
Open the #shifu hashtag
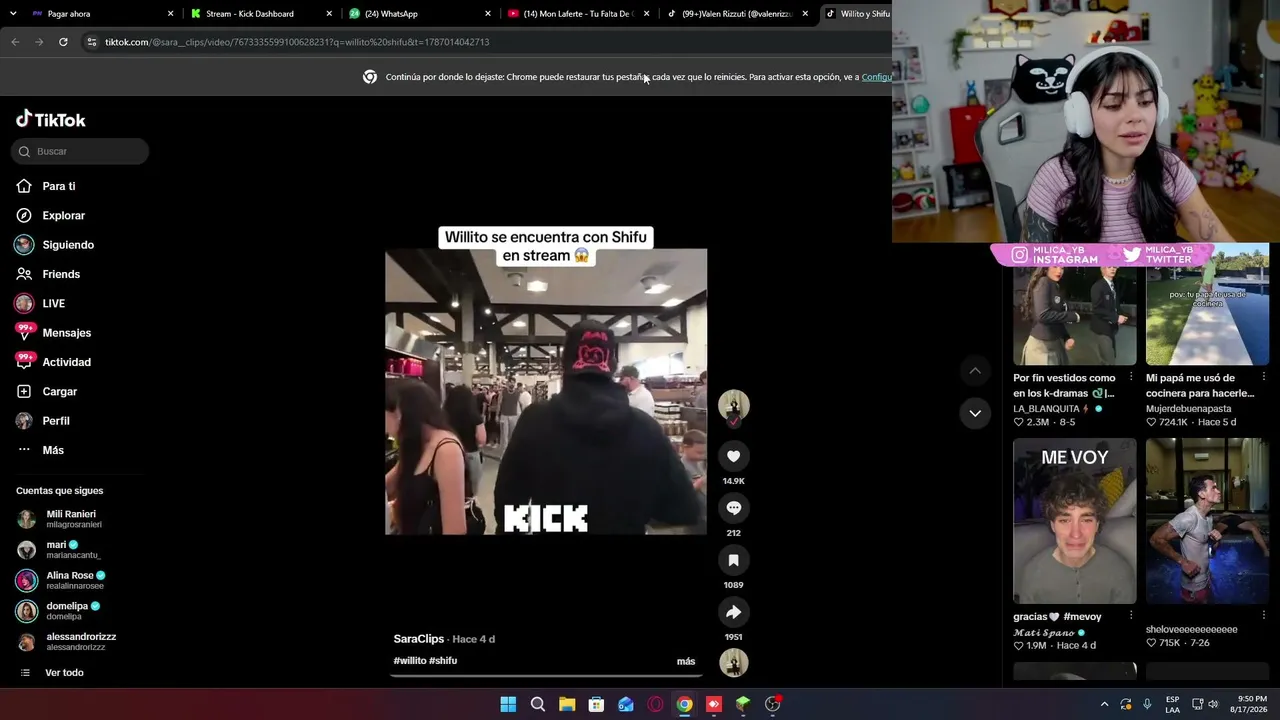point(443,661)
